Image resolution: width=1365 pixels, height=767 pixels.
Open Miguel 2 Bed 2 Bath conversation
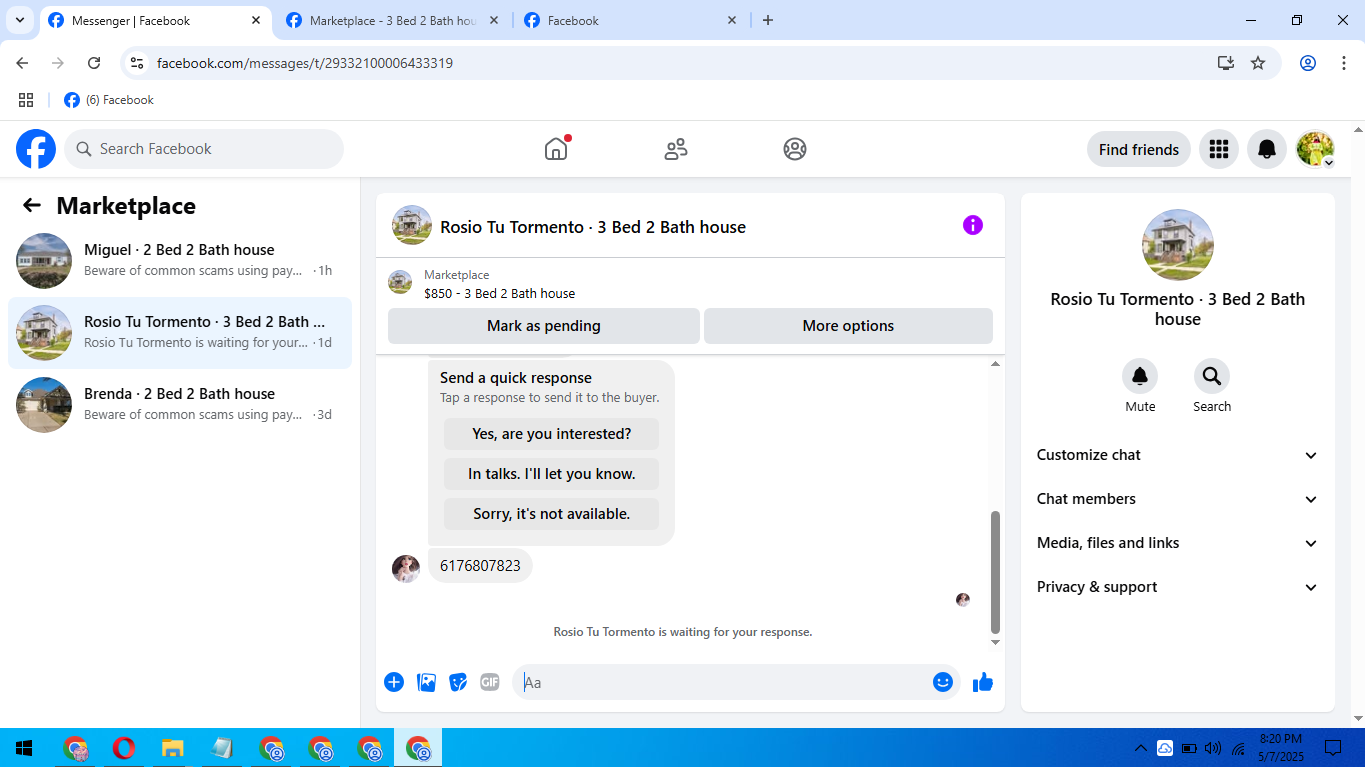click(180, 261)
